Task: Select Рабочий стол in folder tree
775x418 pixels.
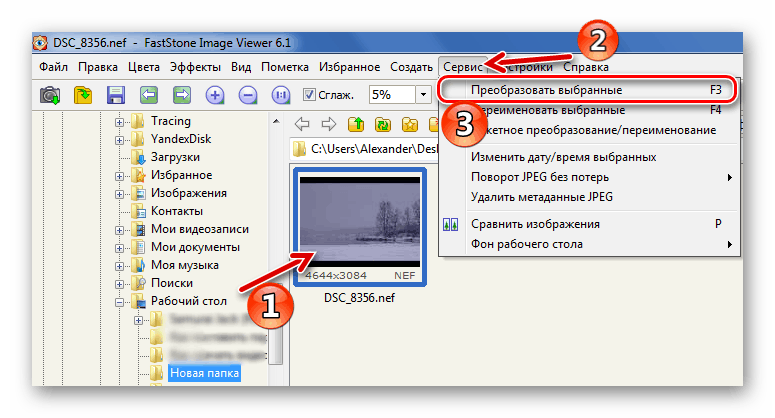Action: pyautogui.click(x=189, y=301)
